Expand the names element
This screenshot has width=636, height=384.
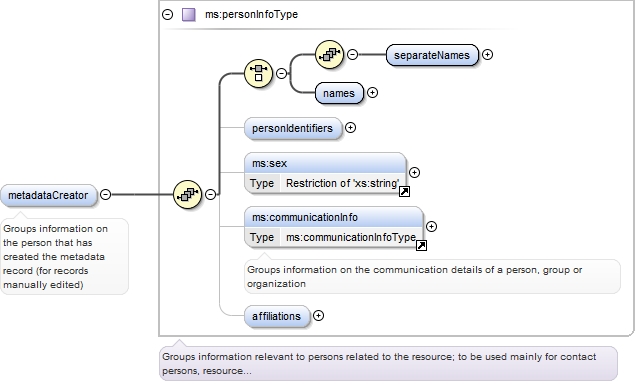(372, 92)
